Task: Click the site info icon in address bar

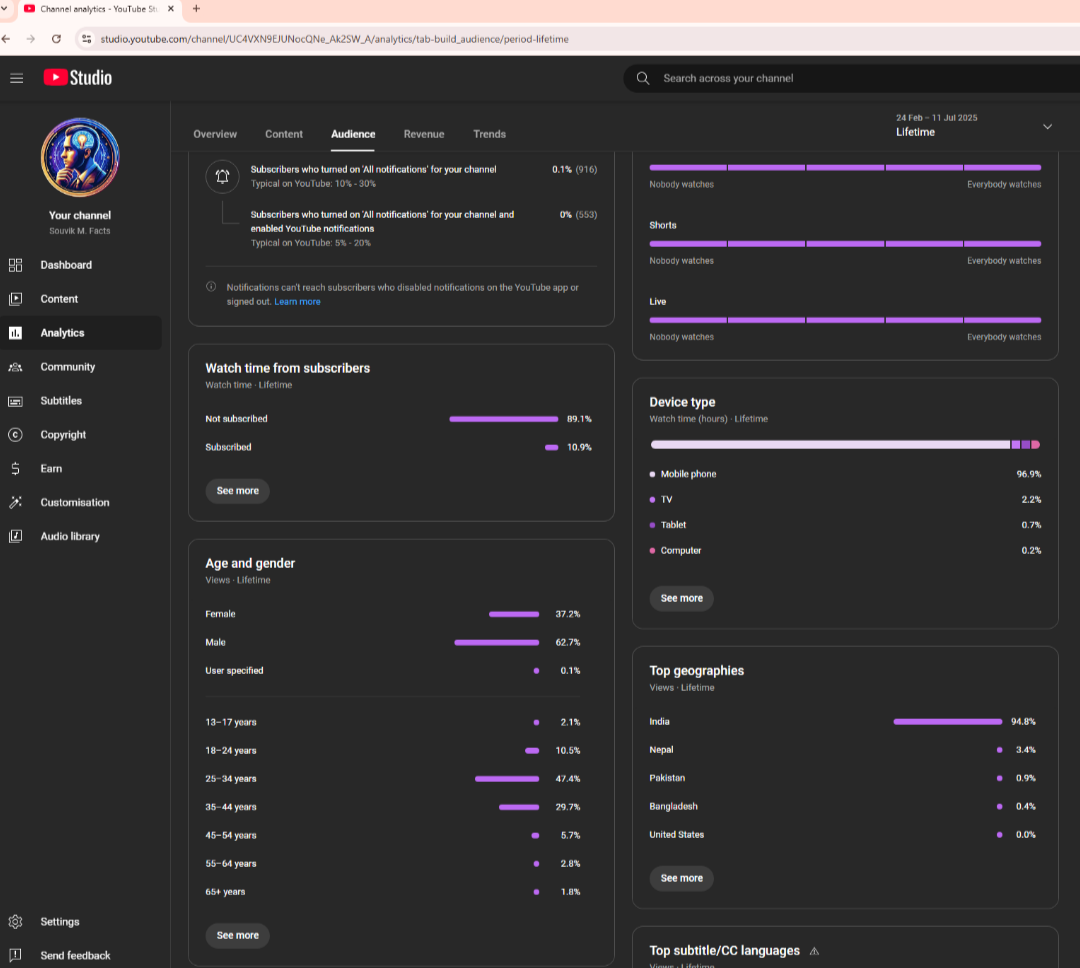Action: click(x=87, y=39)
